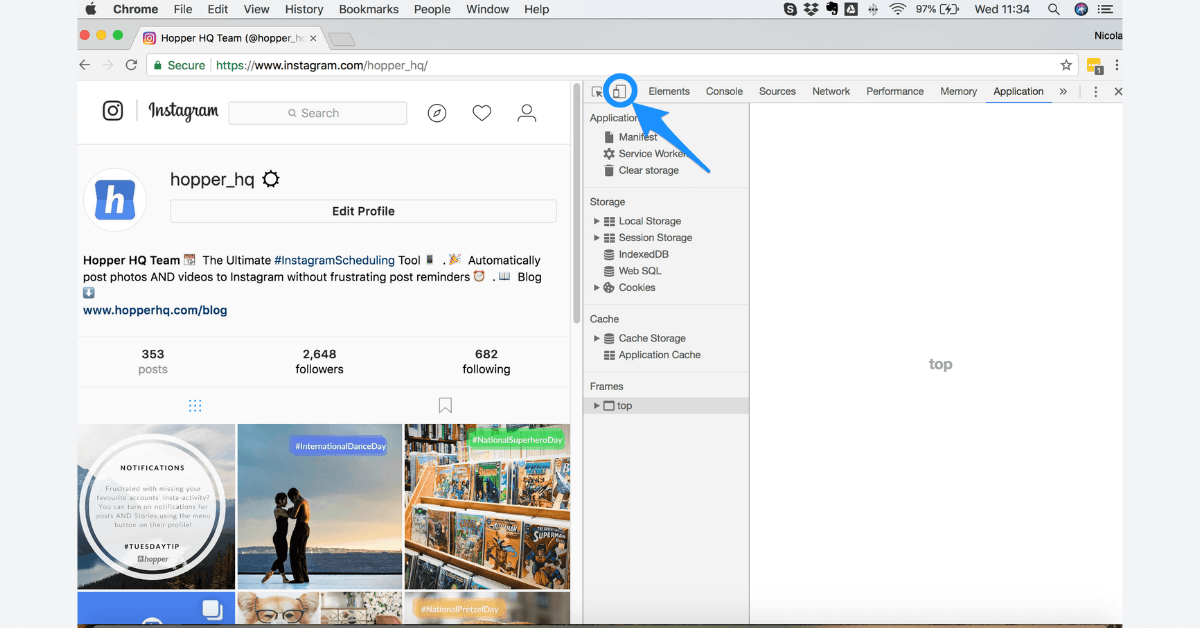Select the grid view icon above posts
The width and height of the screenshot is (1200, 628).
(x=195, y=406)
